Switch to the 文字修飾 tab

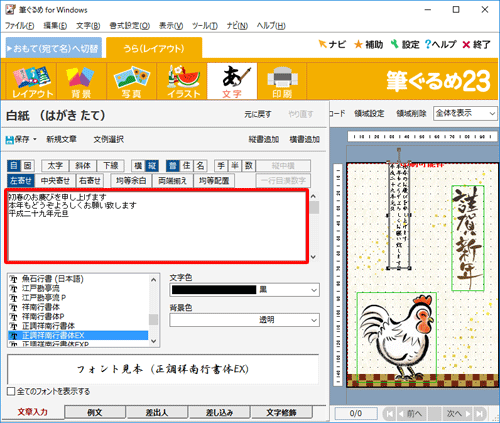coord(281,412)
